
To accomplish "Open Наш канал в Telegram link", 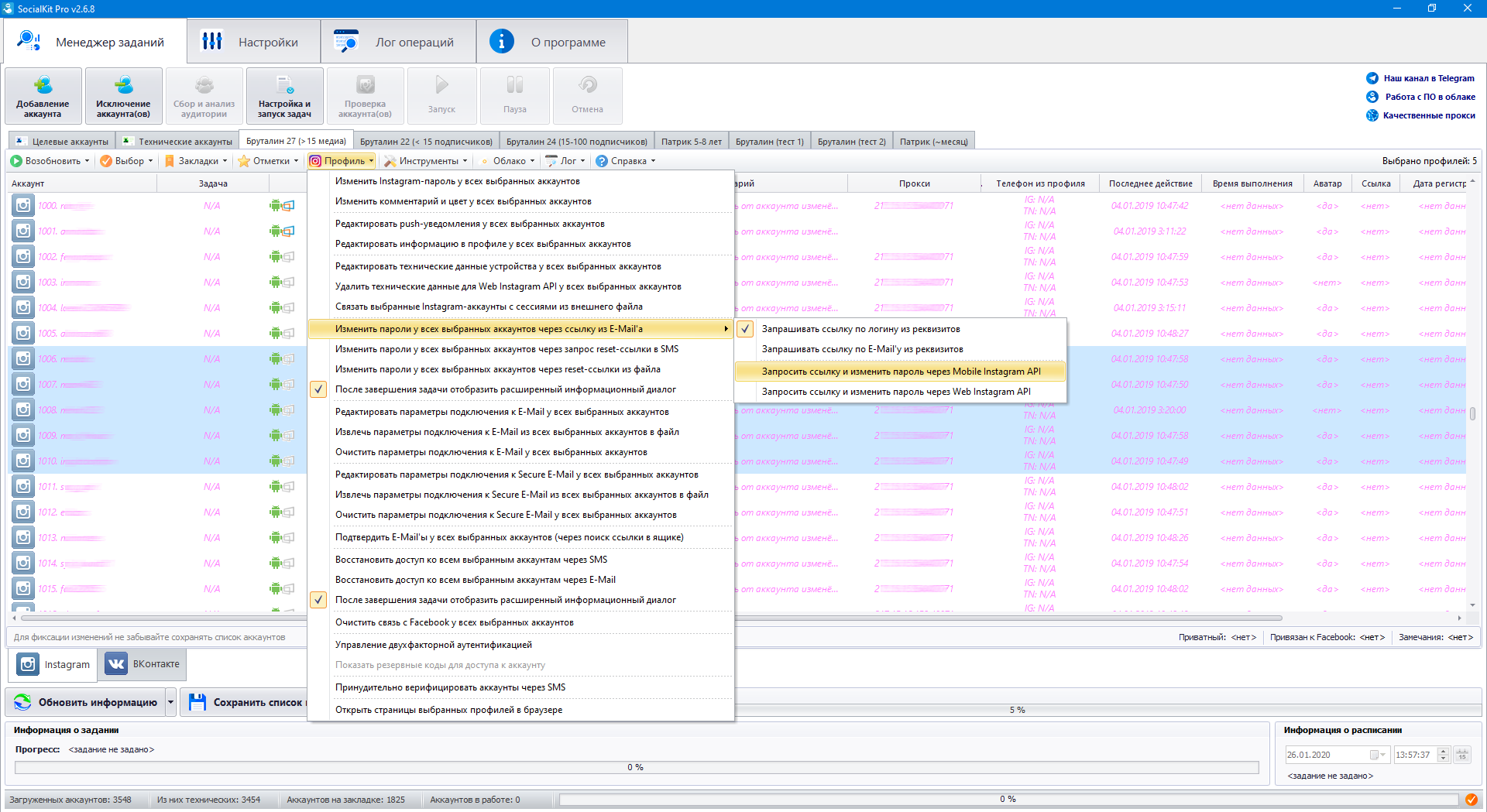I will click(x=1429, y=78).
